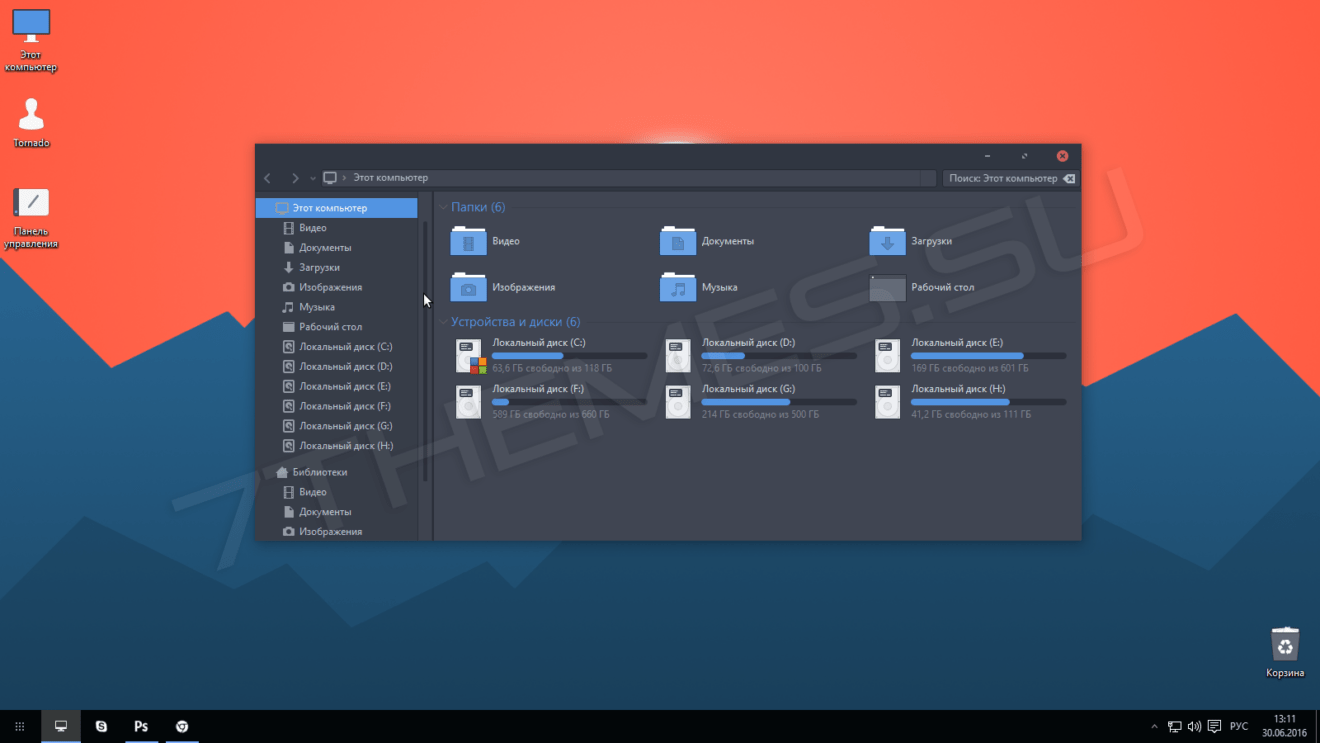The height and width of the screenshot is (743, 1320).
Task: Collapse the Устройства и диски (6) section
Action: [x=443, y=322]
